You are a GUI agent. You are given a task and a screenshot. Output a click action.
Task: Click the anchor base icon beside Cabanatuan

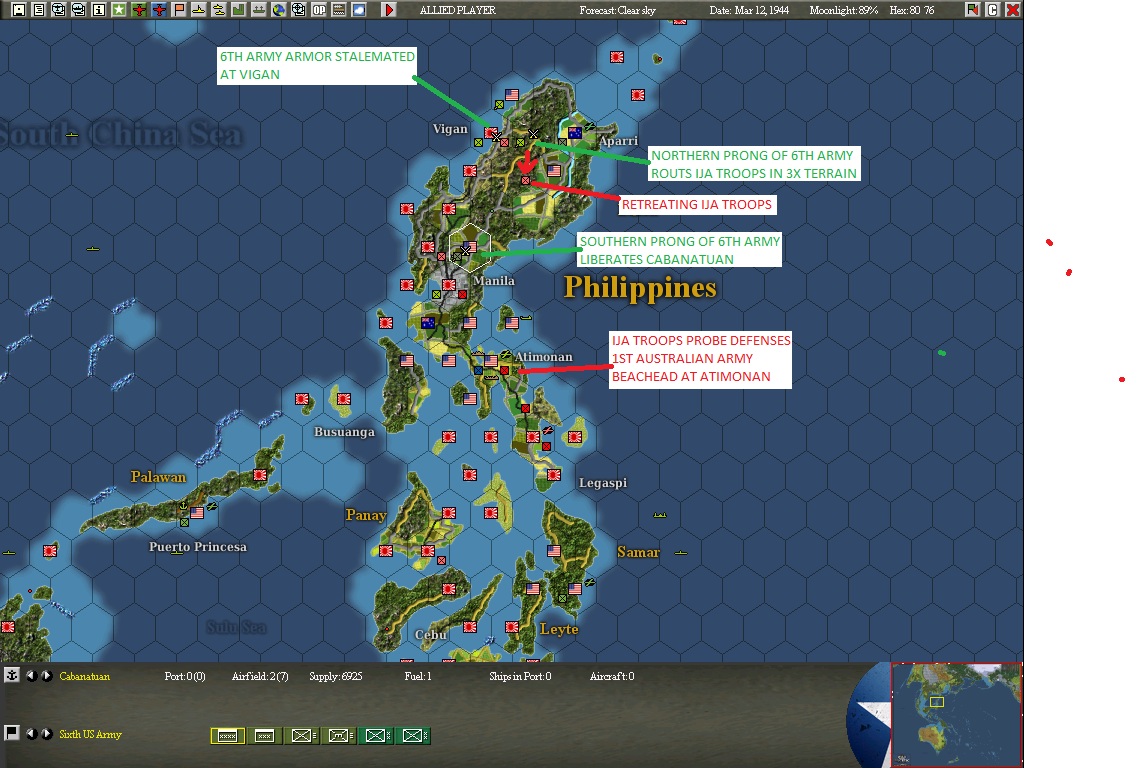[x=12, y=675]
